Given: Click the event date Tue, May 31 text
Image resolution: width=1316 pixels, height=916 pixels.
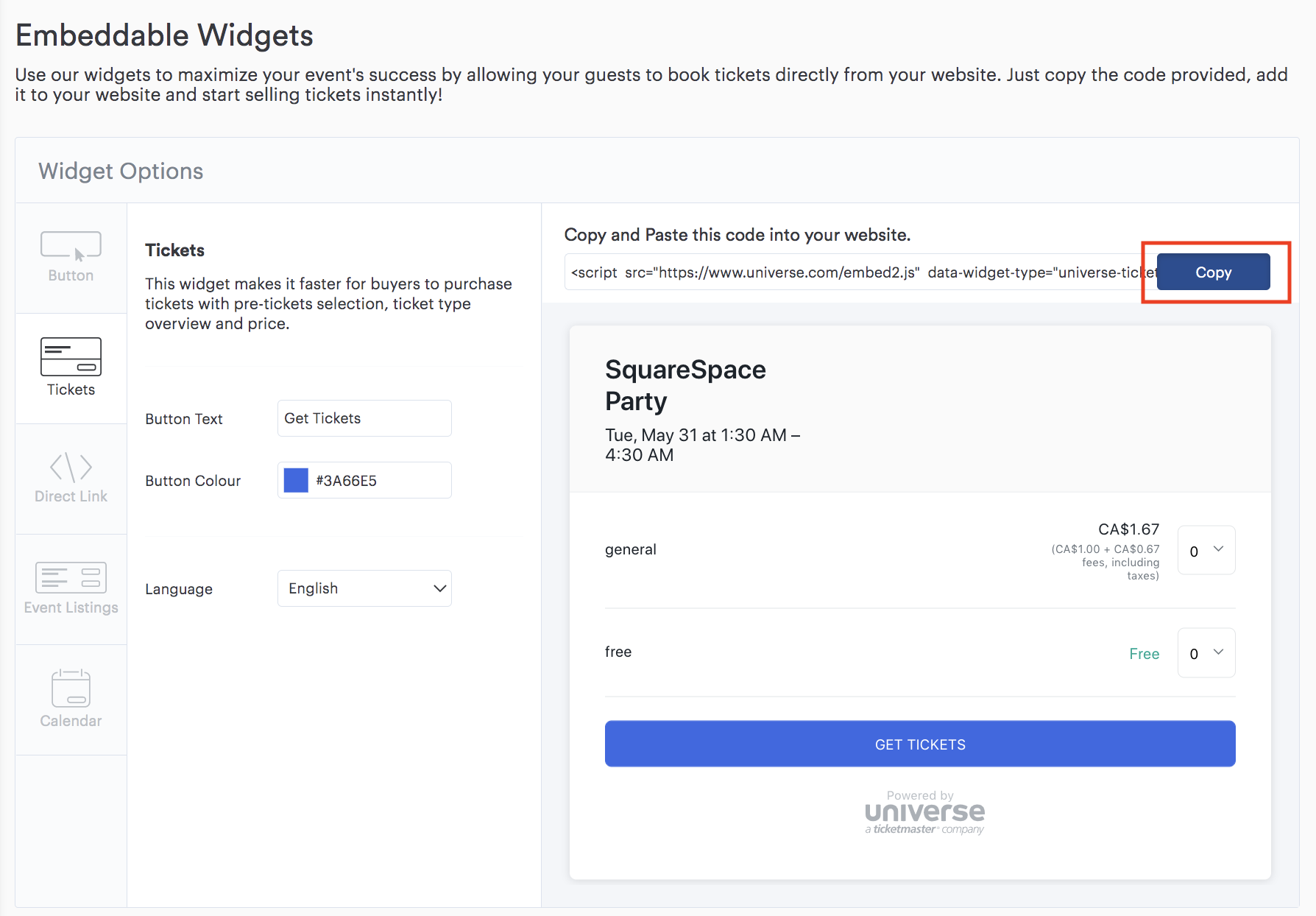Looking at the screenshot, I should tap(703, 445).
